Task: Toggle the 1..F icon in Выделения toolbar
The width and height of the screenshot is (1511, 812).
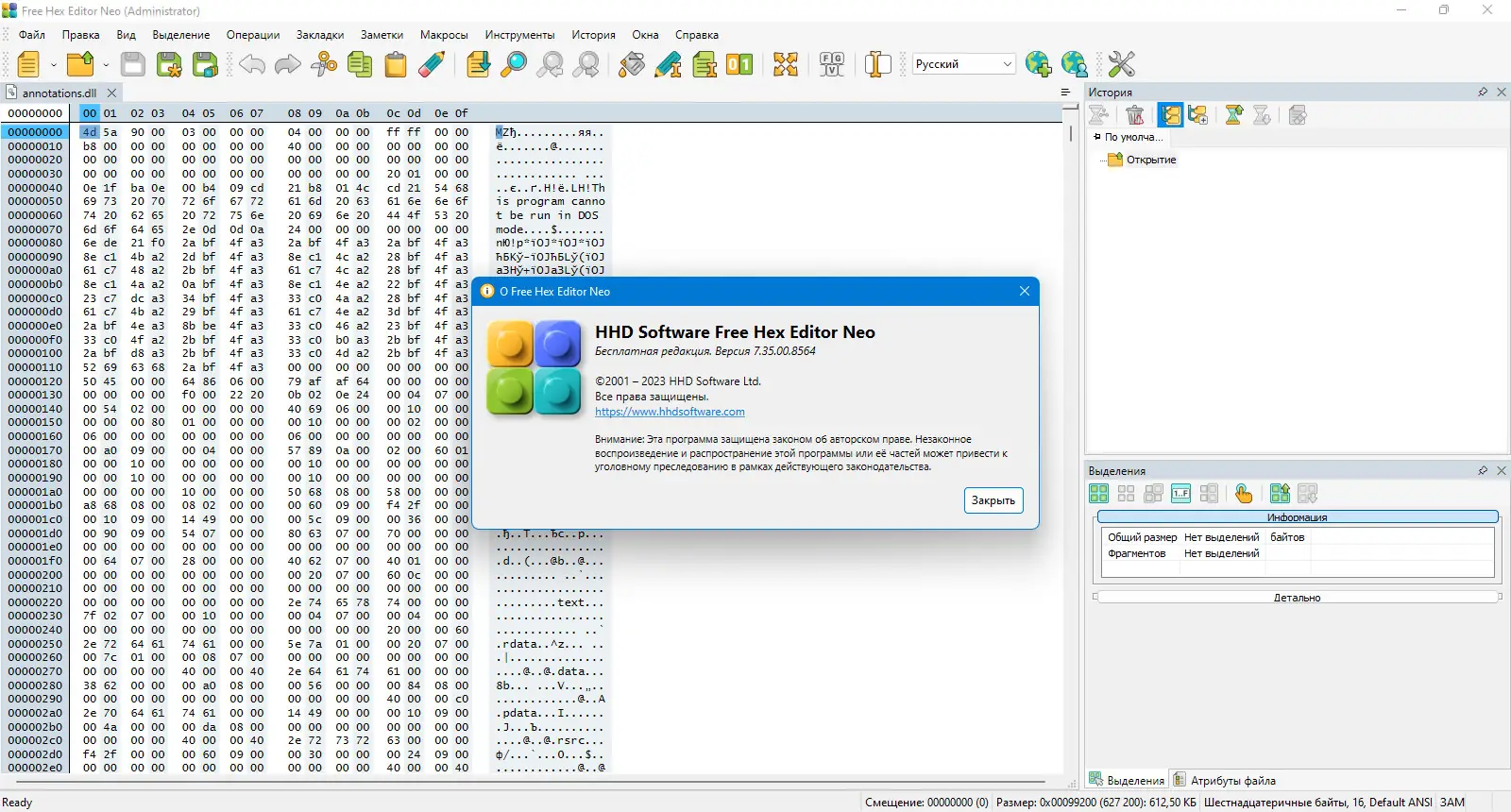Action: [x=1180, y=494]
